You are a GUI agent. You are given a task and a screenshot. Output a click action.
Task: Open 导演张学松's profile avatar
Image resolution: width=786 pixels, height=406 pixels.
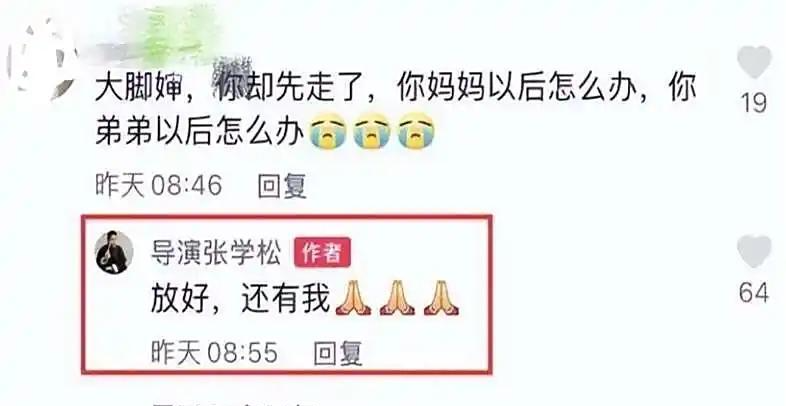[114, 252]
